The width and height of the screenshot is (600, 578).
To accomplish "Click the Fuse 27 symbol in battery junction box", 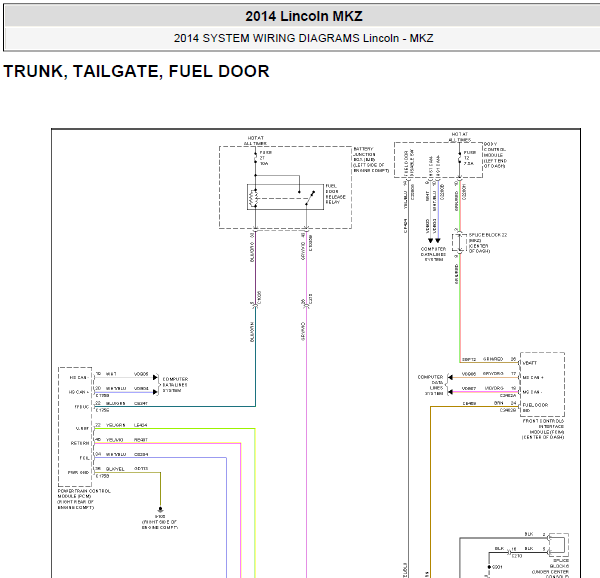I will 256,158.
